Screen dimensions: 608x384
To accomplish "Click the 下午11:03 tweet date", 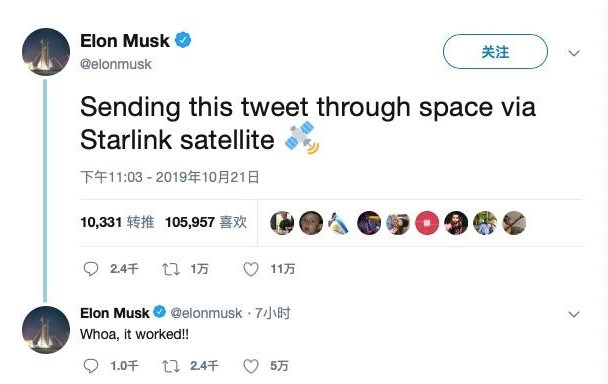I will click(x=170, y=177).
